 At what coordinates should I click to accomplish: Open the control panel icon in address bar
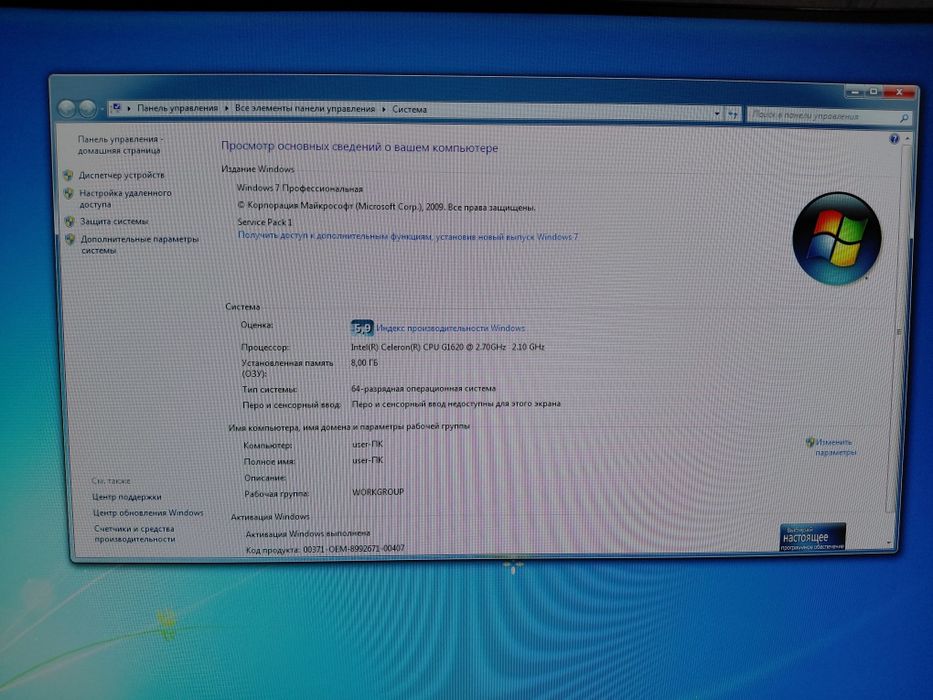coord(117,108)
